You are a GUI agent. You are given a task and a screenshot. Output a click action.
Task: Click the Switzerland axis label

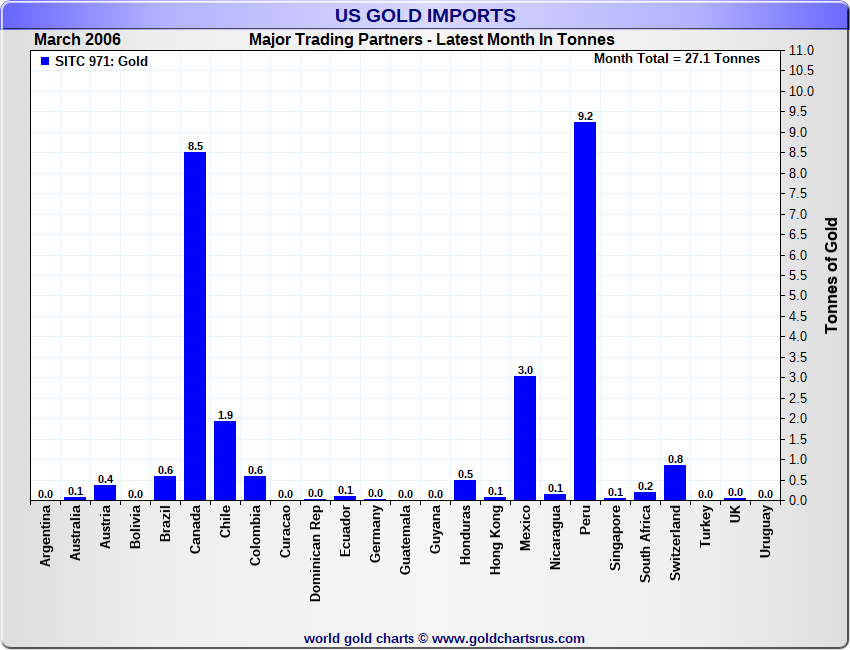point(675,543)
